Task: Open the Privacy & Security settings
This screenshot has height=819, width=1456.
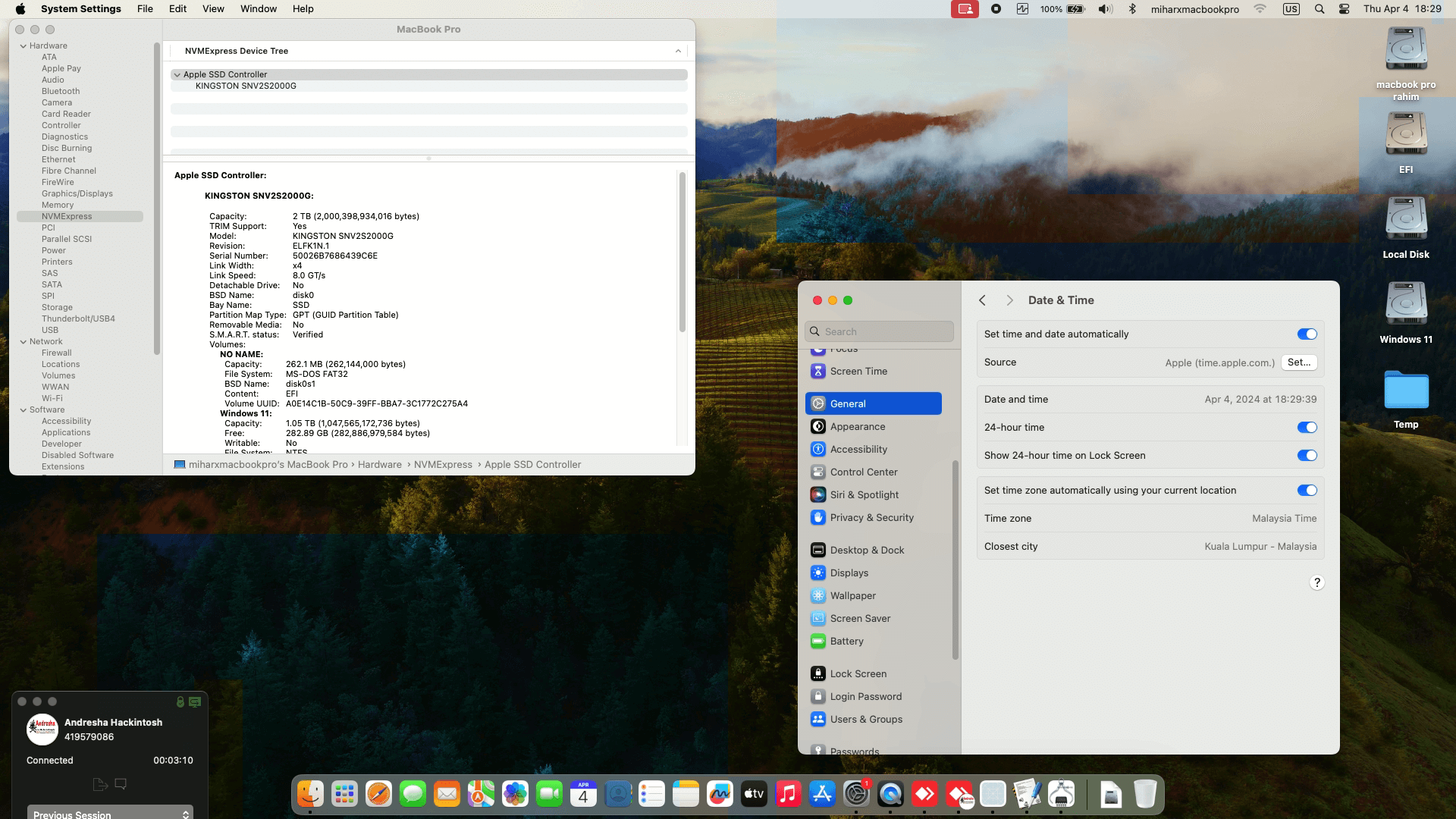Action: pyautogui.click(x=871, y=517)
